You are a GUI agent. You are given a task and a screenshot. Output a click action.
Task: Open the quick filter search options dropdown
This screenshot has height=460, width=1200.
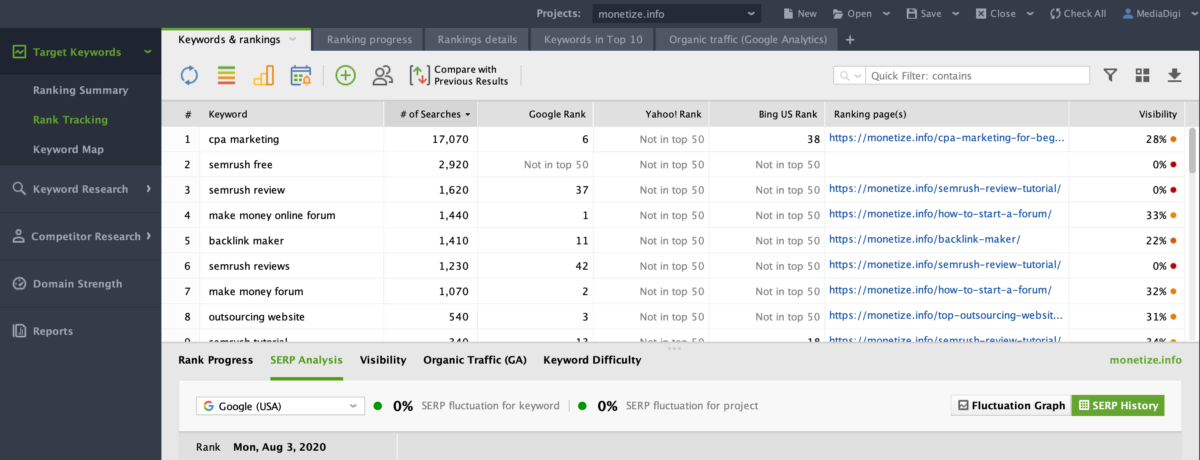click(850, 75)
